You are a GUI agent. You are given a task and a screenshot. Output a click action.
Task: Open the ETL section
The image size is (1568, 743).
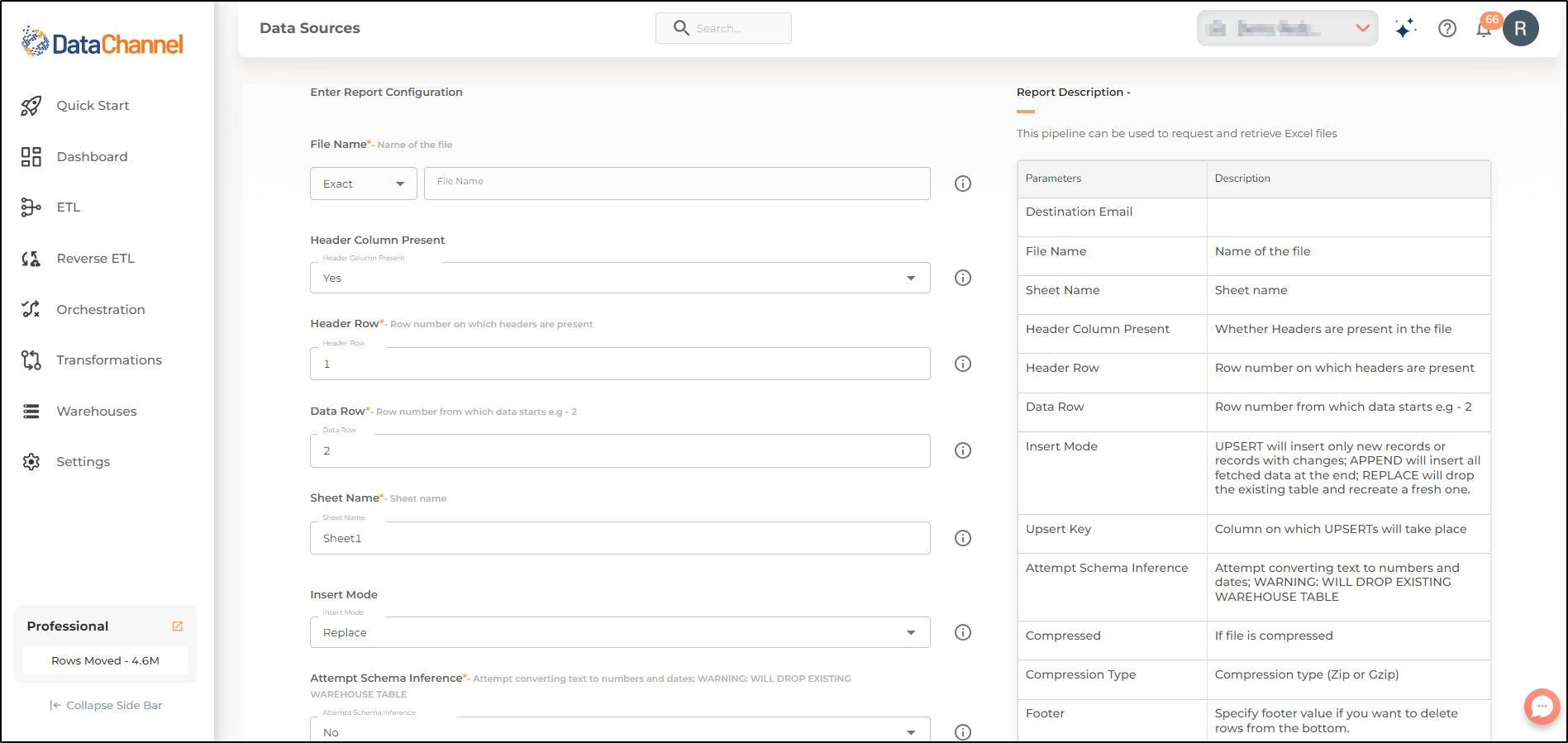[69, 207]
